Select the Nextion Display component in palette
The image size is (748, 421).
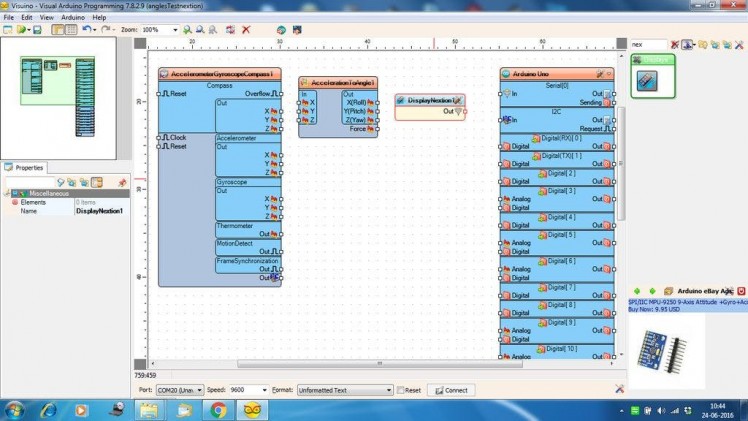[647, 81]
